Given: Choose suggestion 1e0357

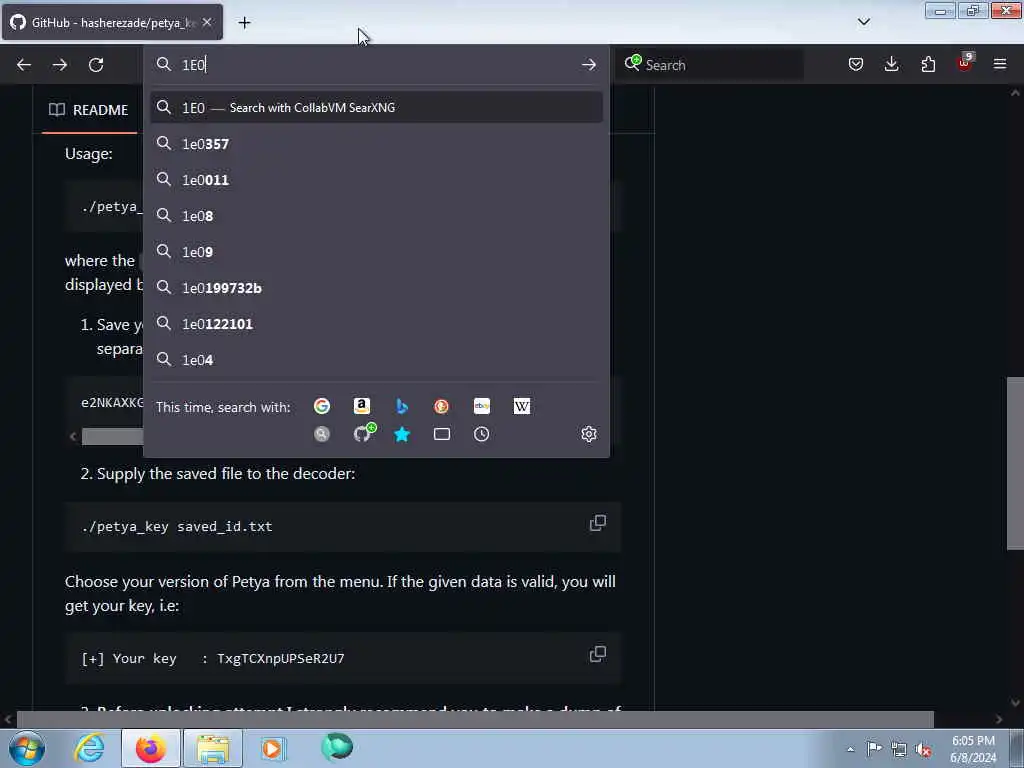Looking at the screenshot, I should [x=376, y=144].
